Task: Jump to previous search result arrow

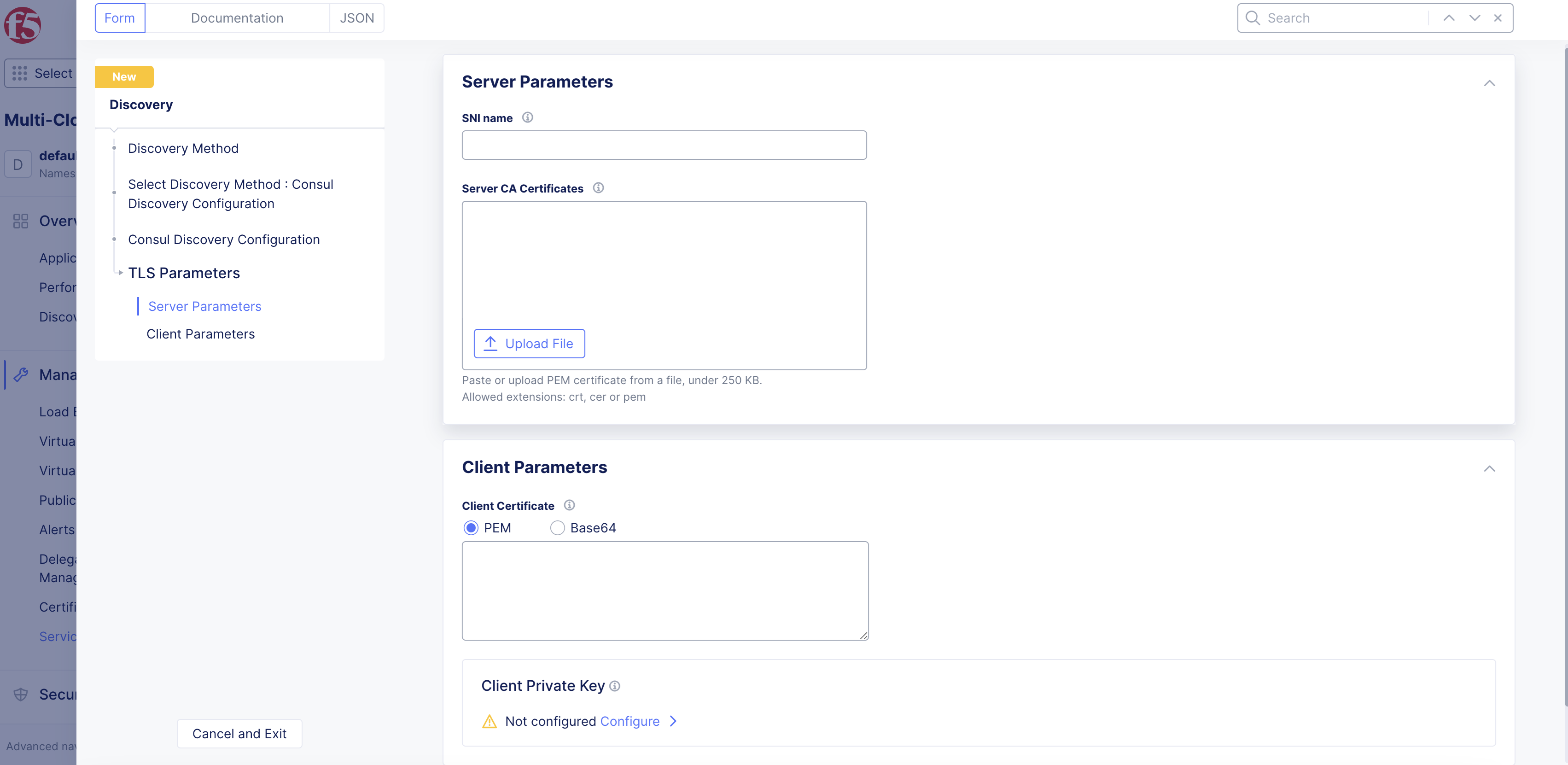Action: click(1449, 18)
